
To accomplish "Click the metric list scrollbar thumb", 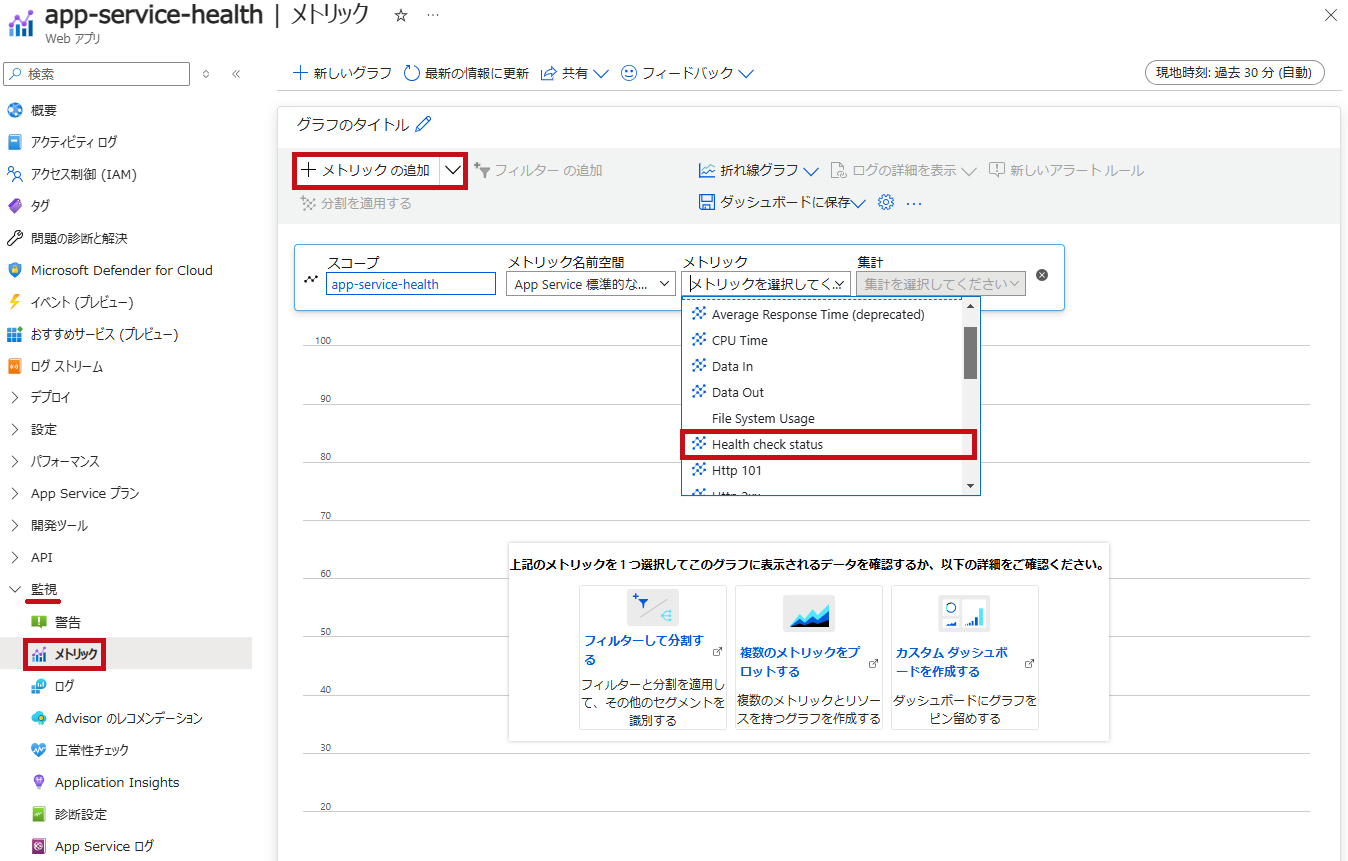I will [970, 353].
